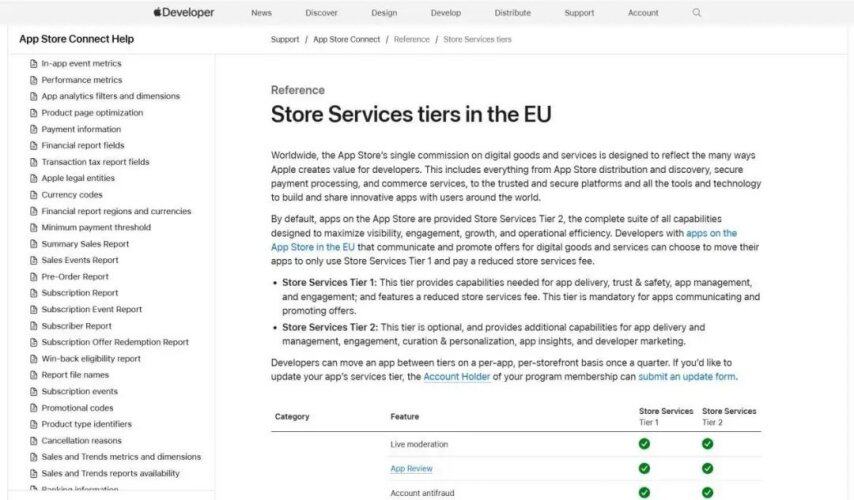This screenshot has width=854, height=500.
Task: Open Sales and Trends reports availability
Action: (110, 473)
